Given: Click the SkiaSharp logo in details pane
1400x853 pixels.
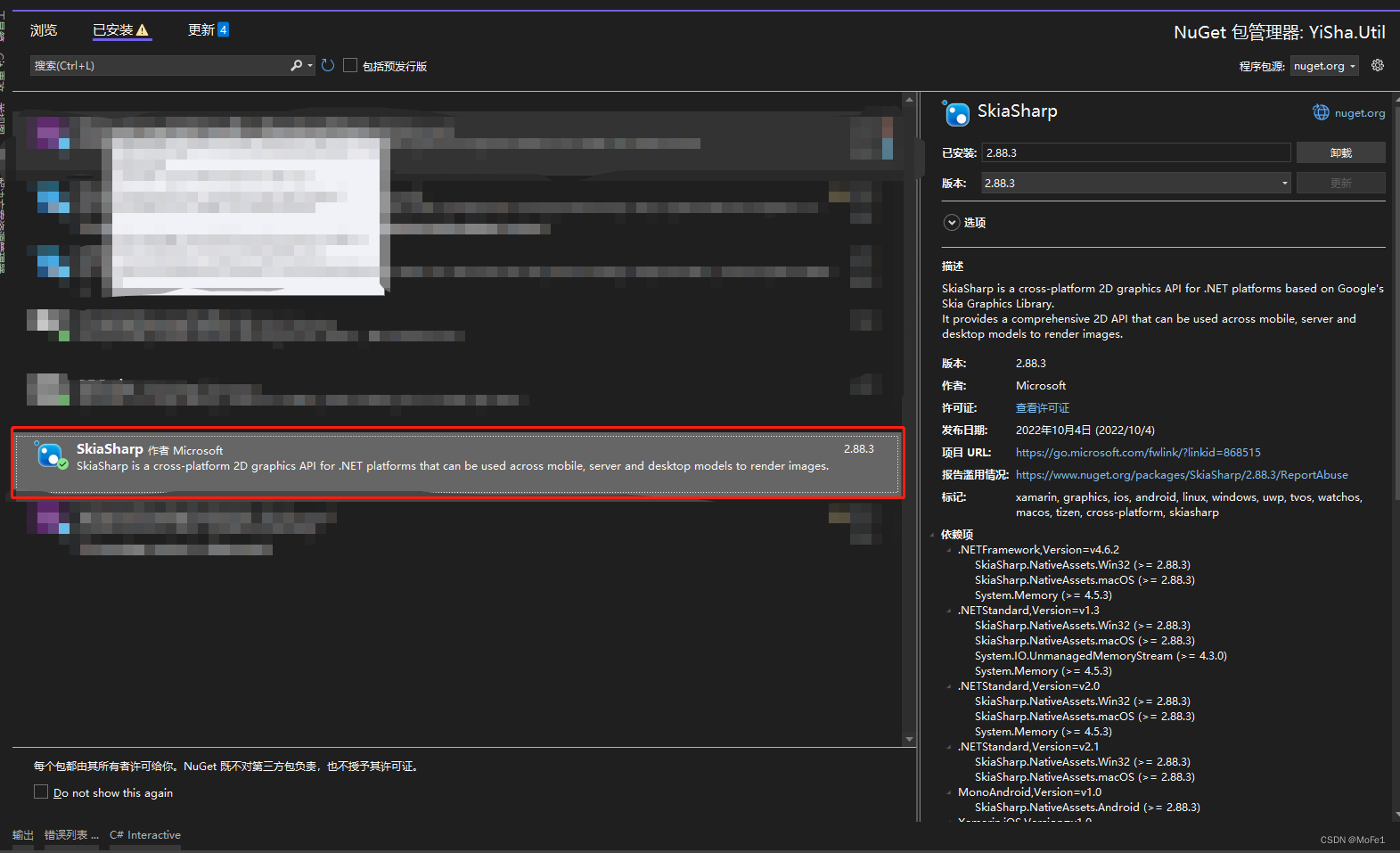Looking at the screenshot, I should pos(956,113).
